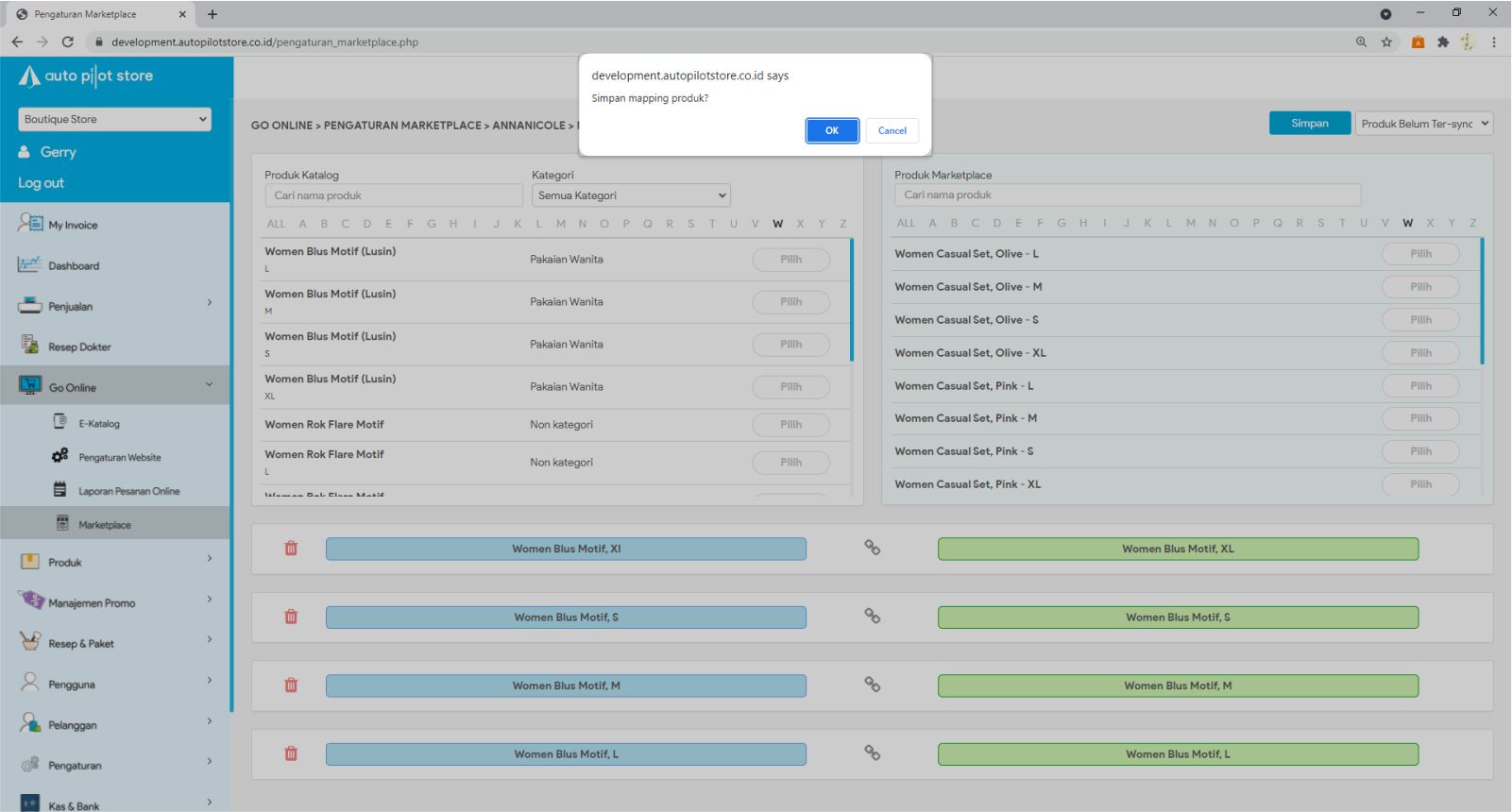Open the Dashboard menu item

tap(74, 266)
